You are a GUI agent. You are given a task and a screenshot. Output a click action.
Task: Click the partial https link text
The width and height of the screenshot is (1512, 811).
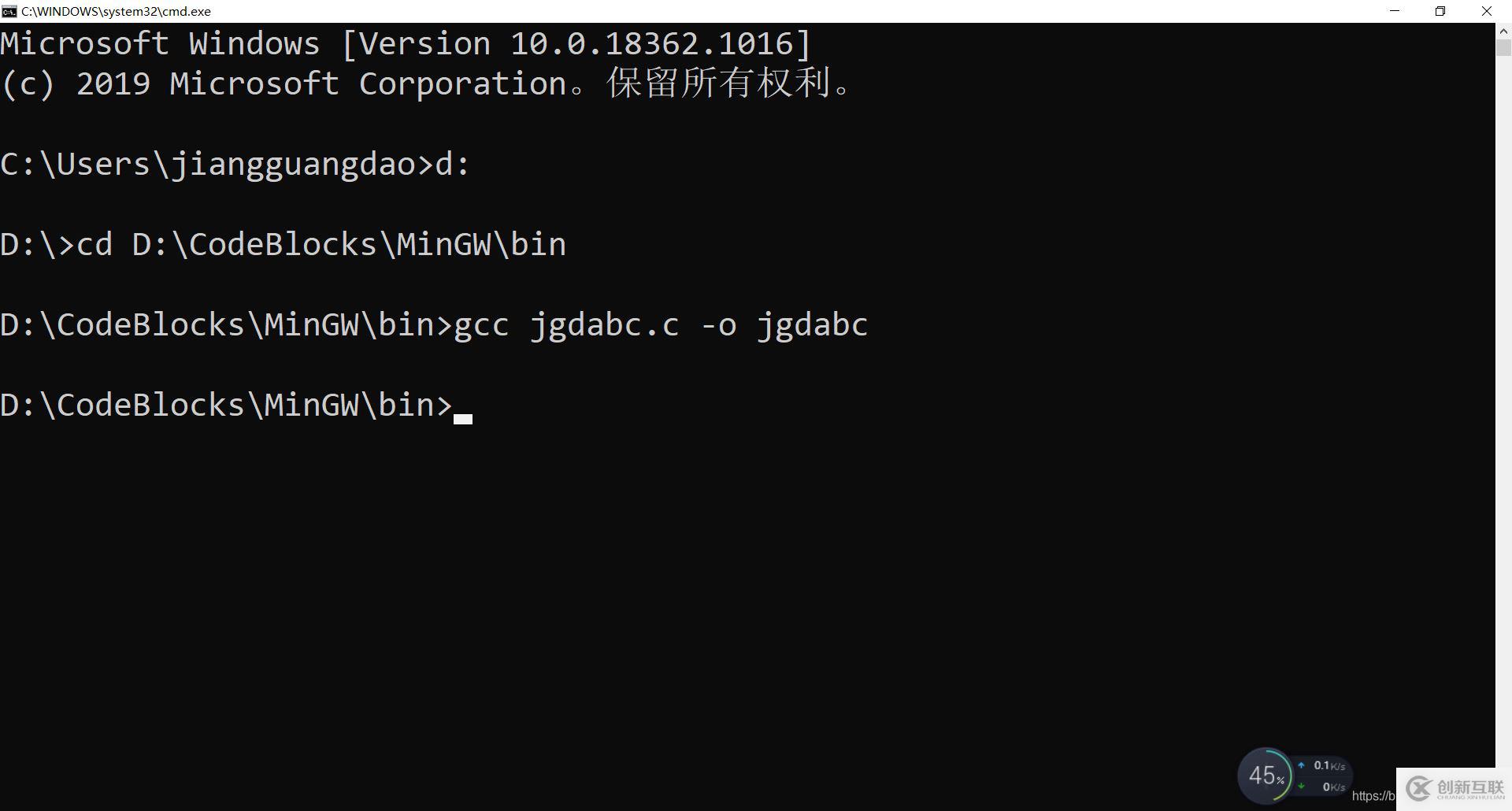tap(1373, 796)
